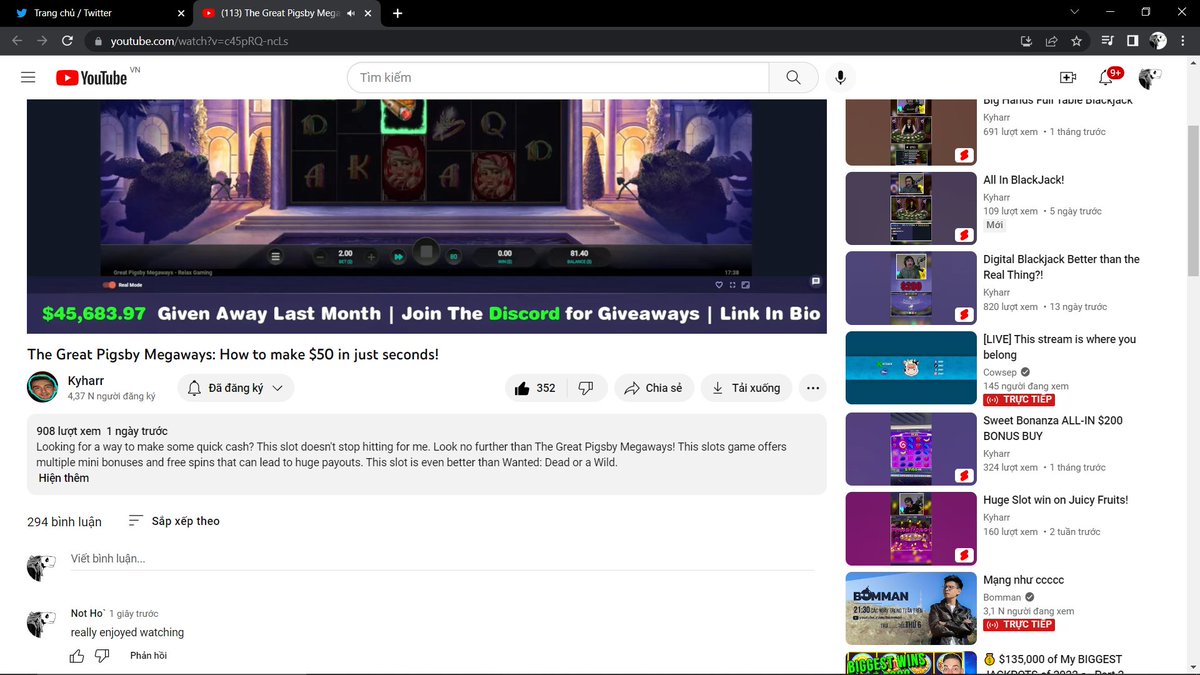Open the All In BlackJack! video thumbnail
Image resolution: width=1200 pixels, height=675 pixels.
pos(911,208)
